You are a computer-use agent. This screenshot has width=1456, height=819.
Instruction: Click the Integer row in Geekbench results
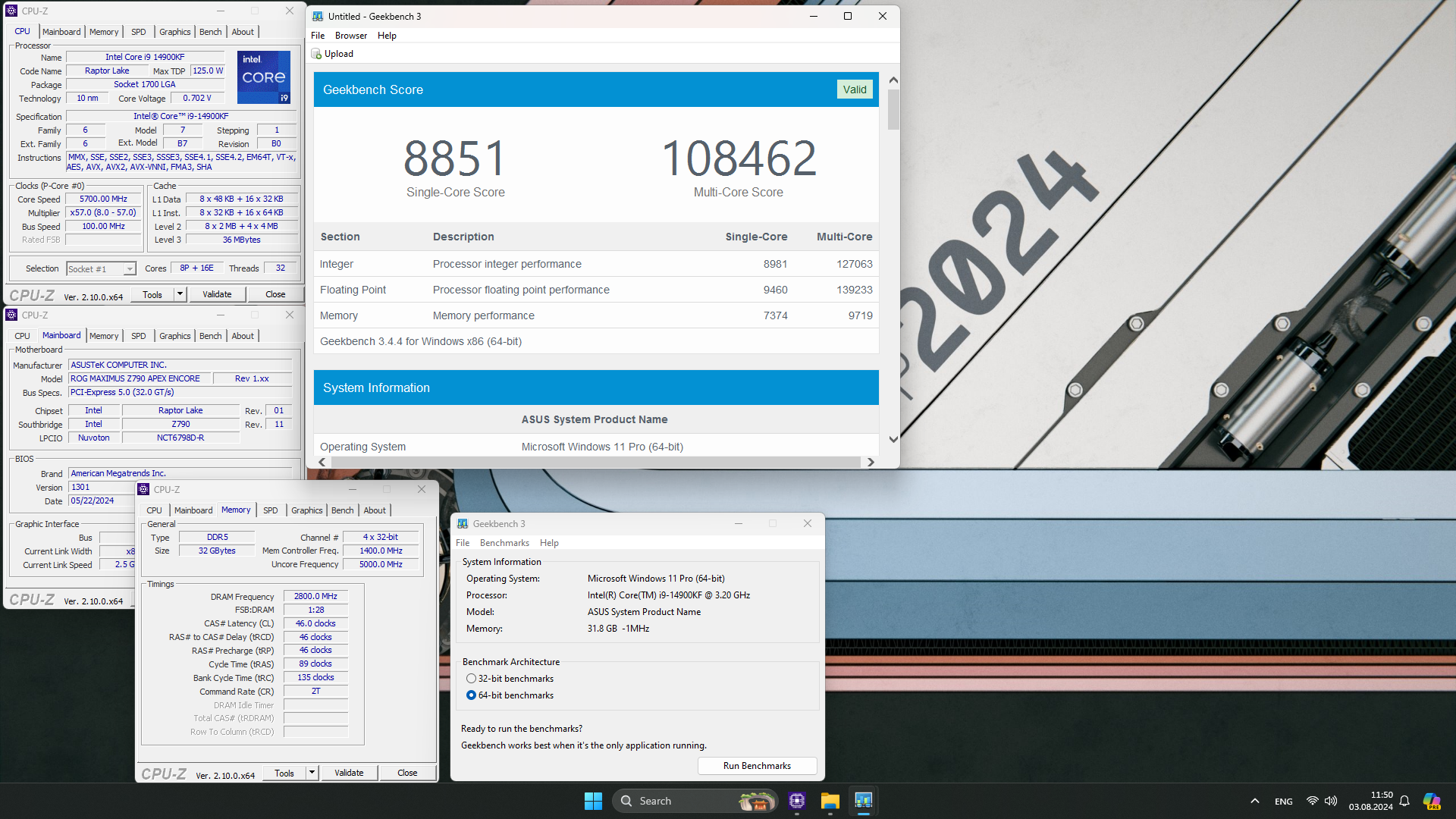pos(596,264)
